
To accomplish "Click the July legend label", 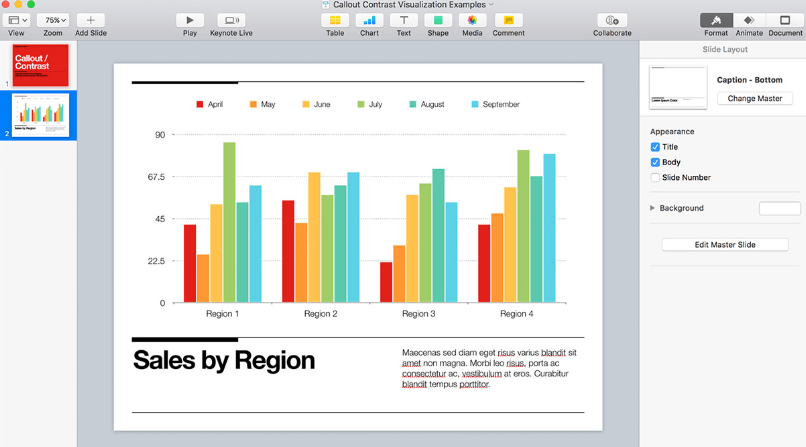I will click(x=375, y=104).
